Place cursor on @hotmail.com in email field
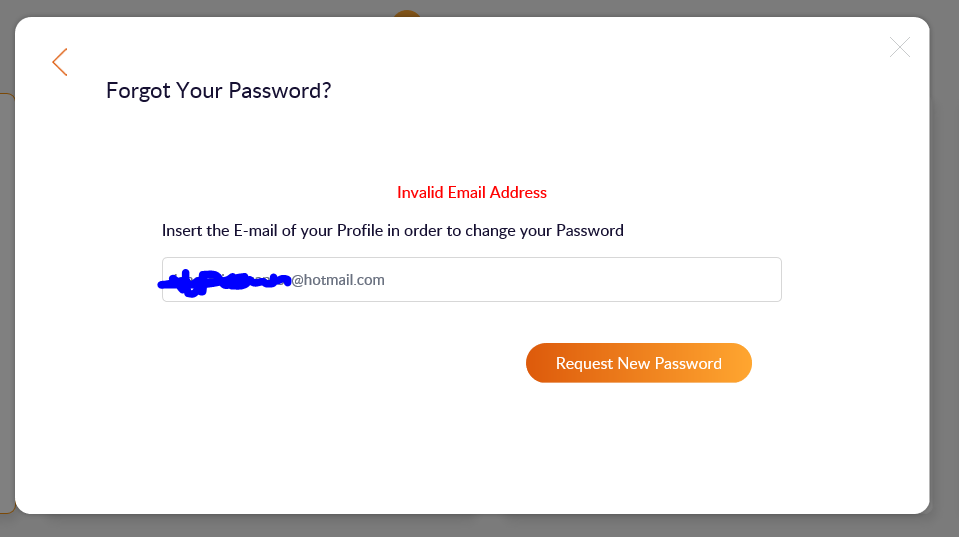The height and width of the screenshot is (537, 959). click(x=338, y=280)
